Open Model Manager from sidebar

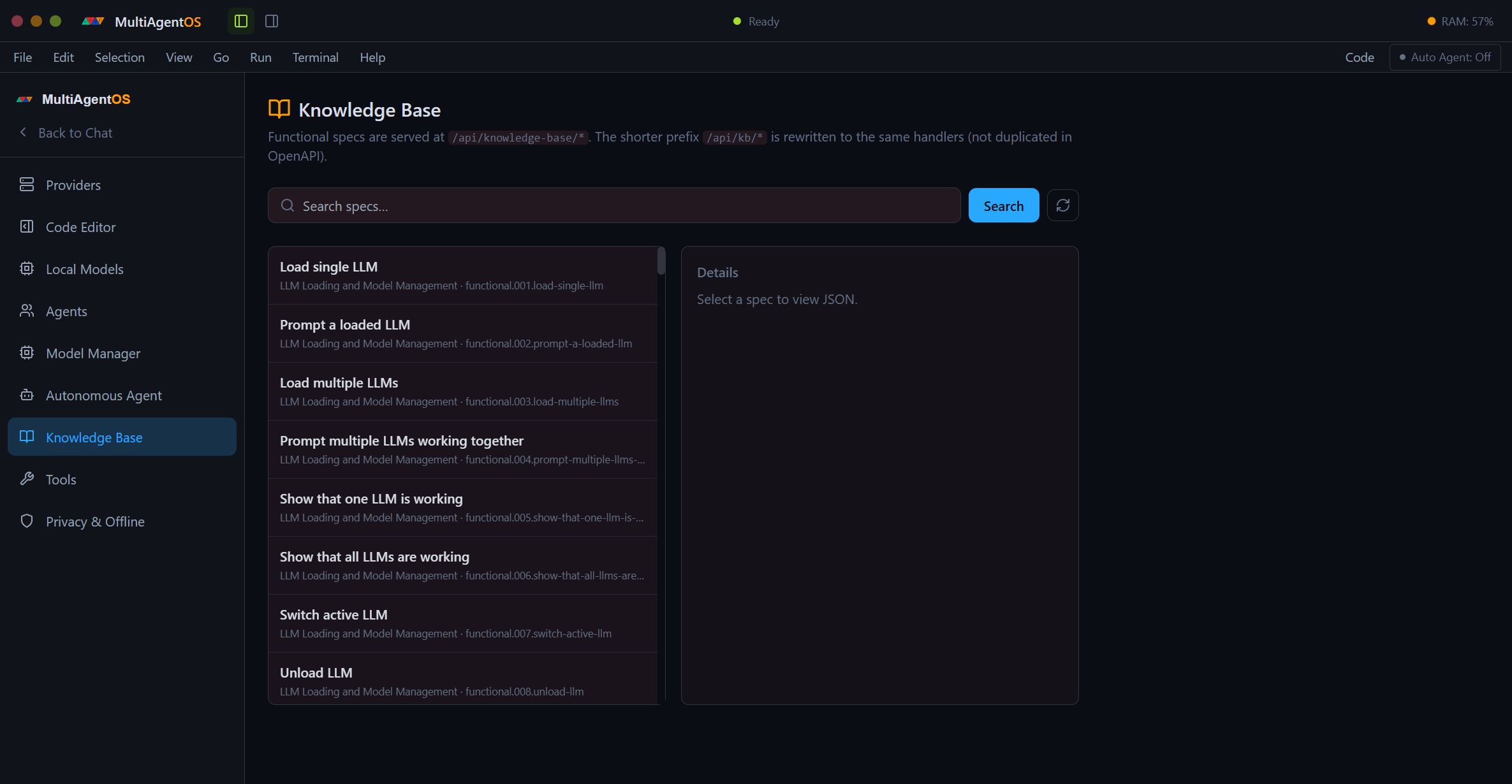122,353
